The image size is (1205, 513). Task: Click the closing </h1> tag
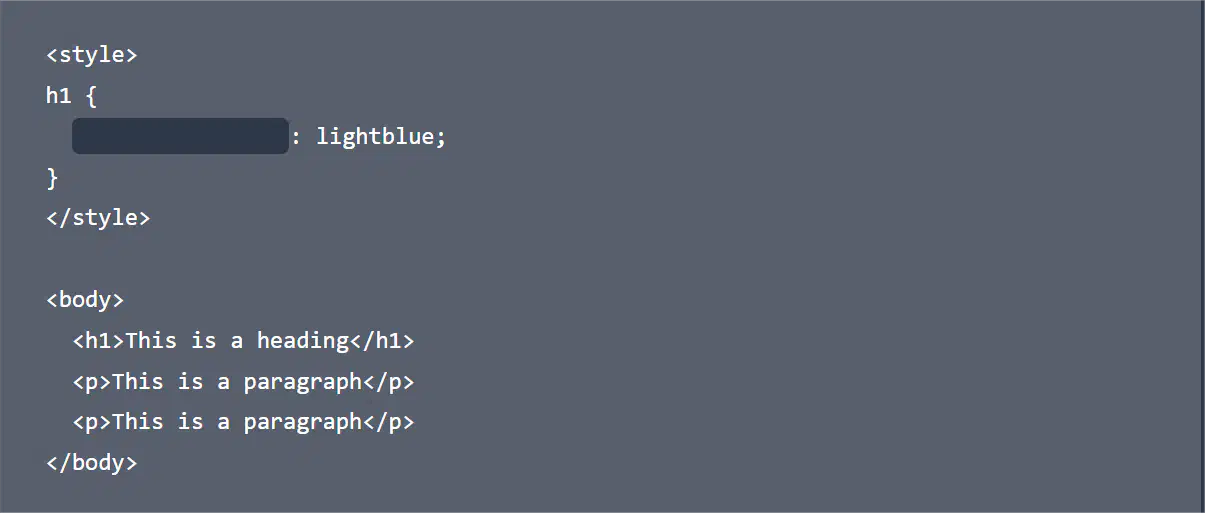pos(381,341)
